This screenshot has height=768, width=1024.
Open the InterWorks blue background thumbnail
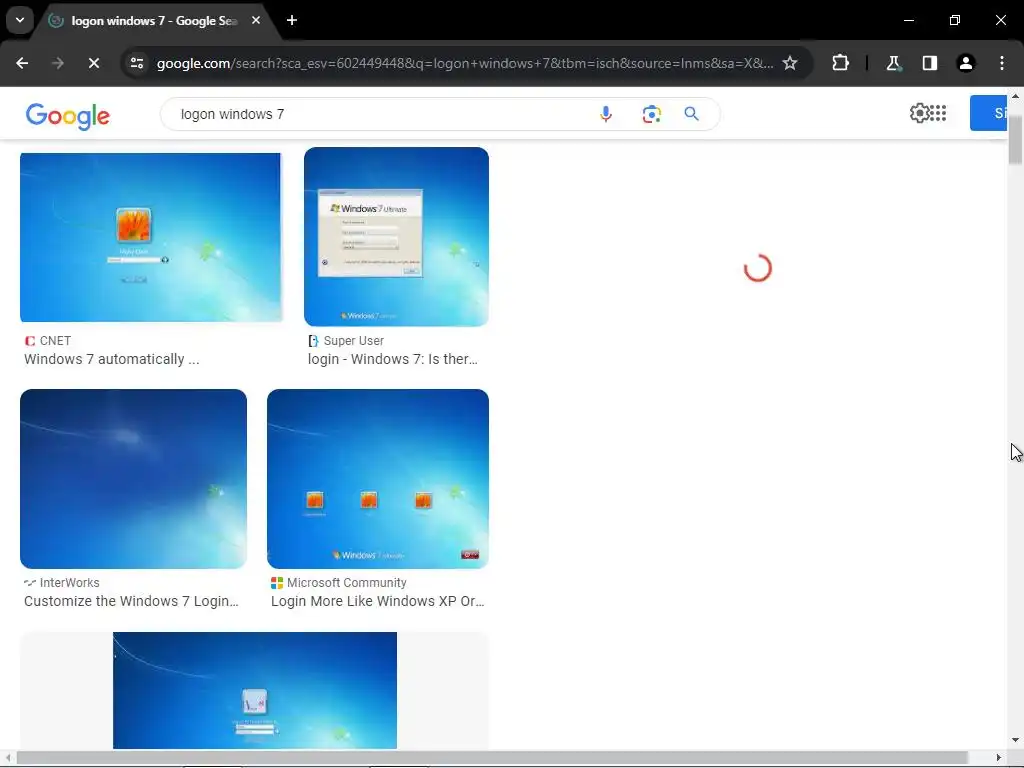point(133,479)
